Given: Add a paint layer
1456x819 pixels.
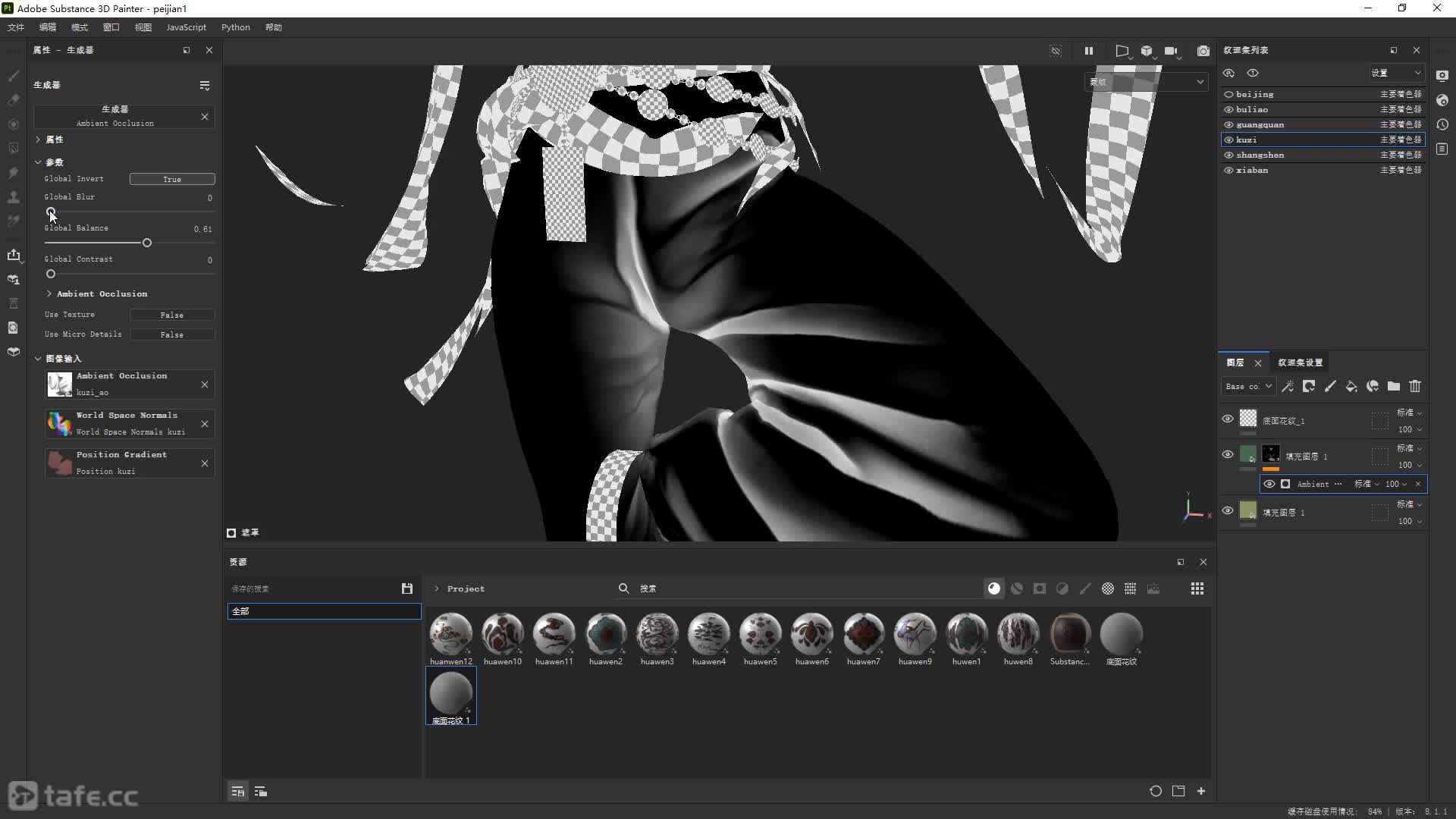Looking at the screenshot, I should point(1330,387).
